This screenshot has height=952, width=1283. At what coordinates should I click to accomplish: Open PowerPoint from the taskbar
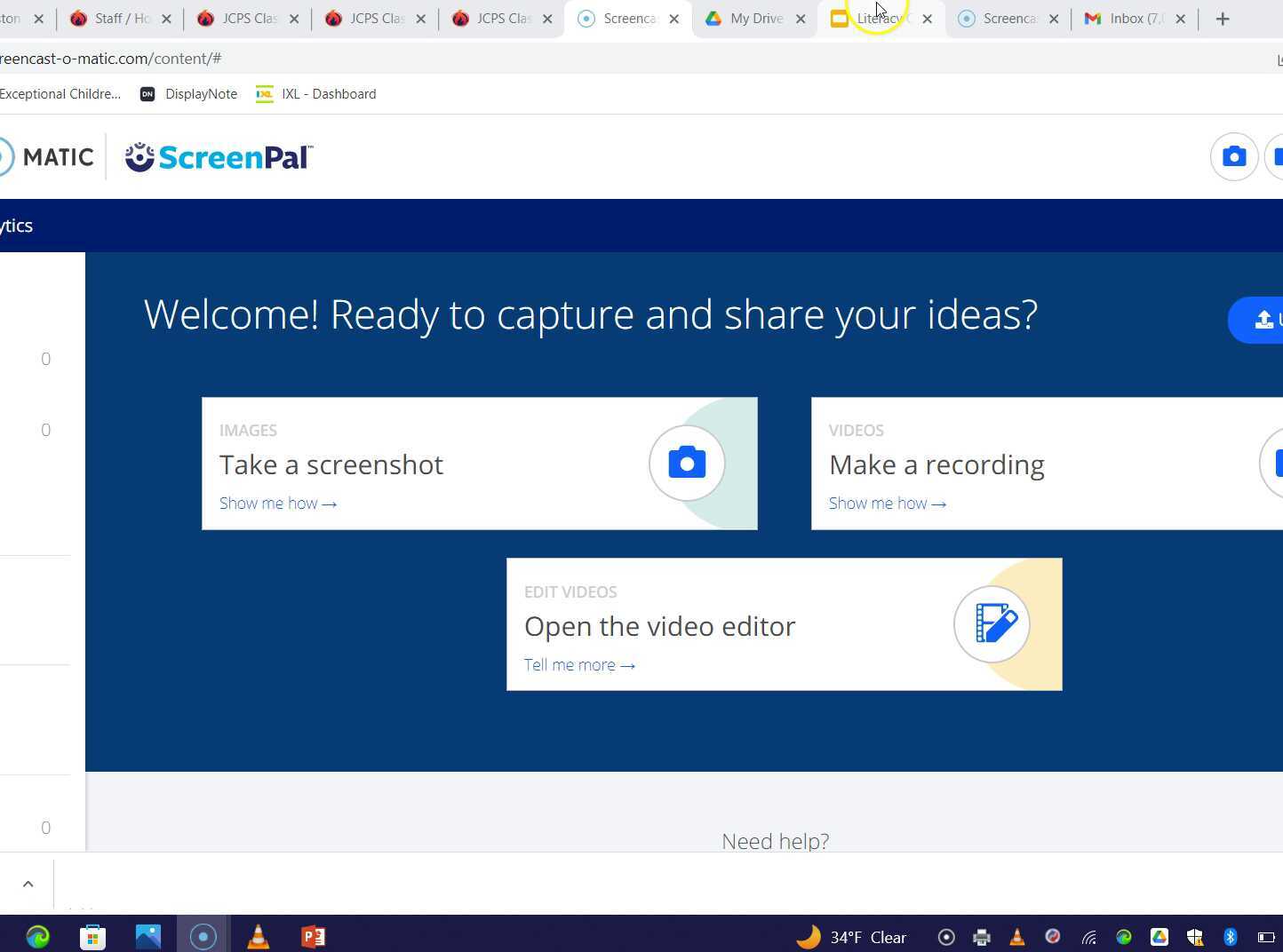(x=313, y=937)
